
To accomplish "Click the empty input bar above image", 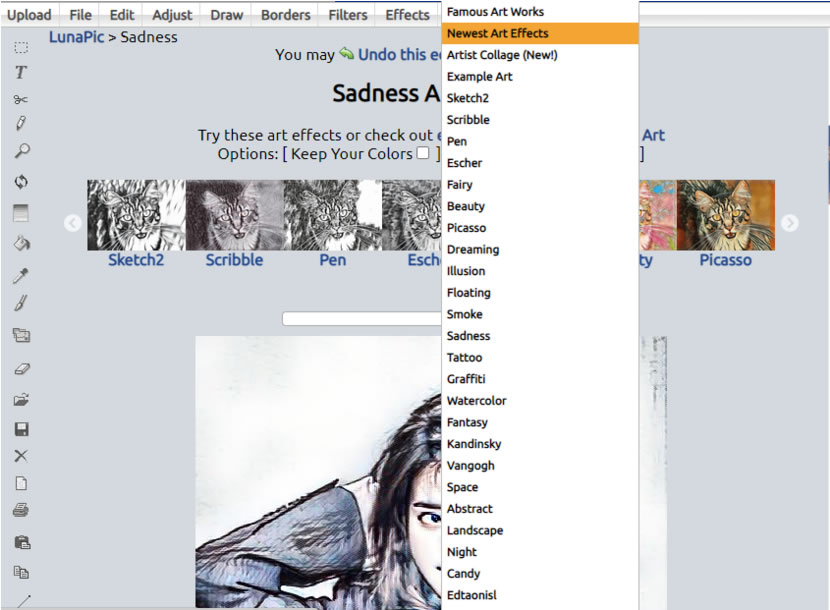I will [362, 318].
